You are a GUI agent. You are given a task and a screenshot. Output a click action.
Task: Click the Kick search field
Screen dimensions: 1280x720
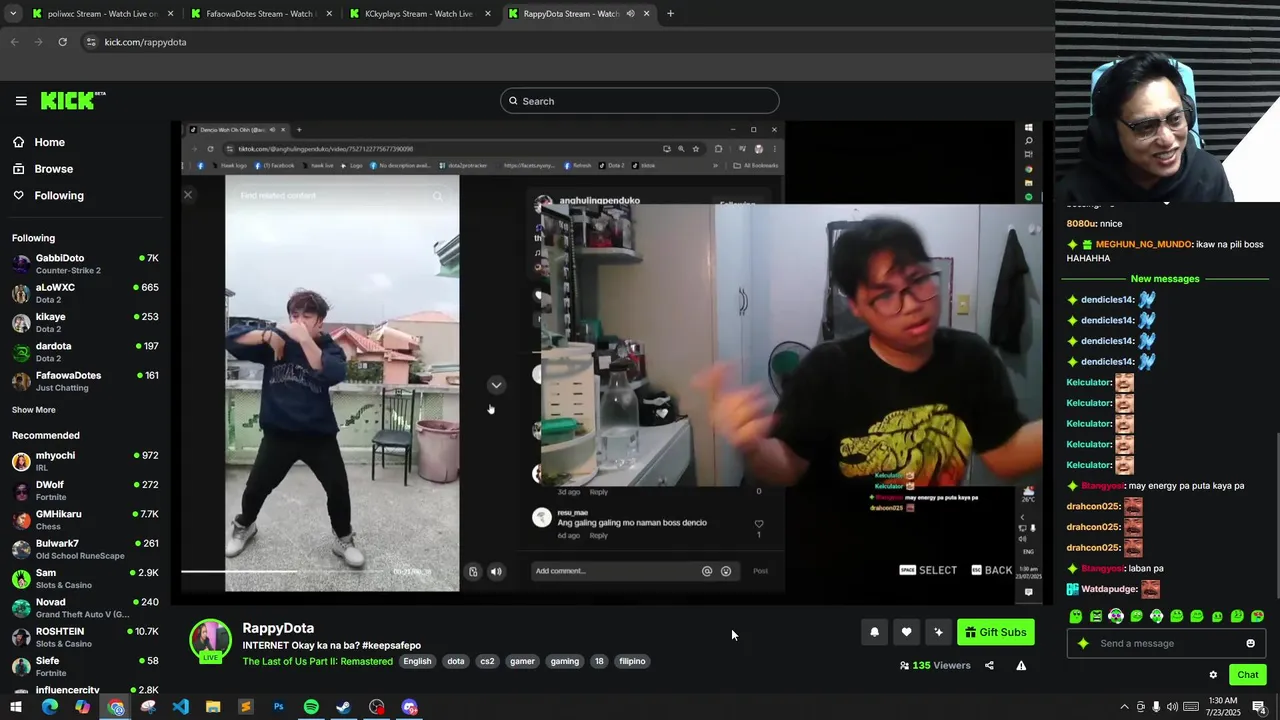click(x=639, y=101)
